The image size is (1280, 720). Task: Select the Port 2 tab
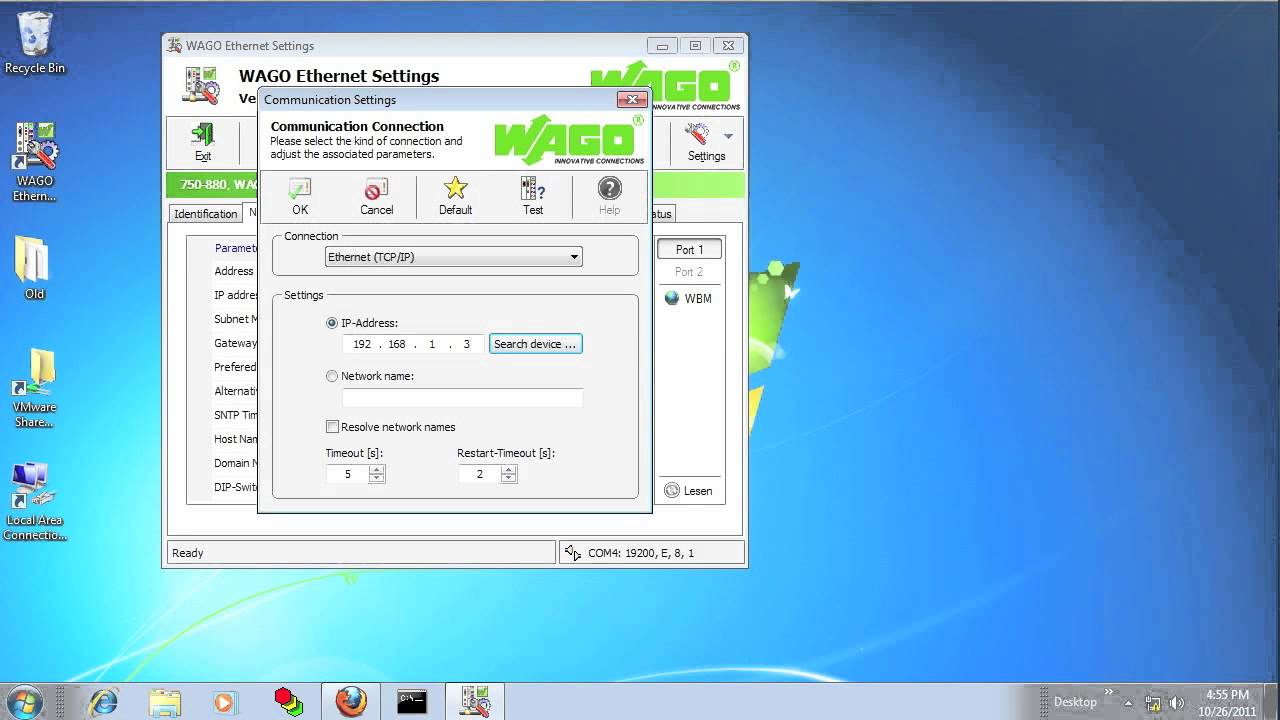click(x=689, y=272)
